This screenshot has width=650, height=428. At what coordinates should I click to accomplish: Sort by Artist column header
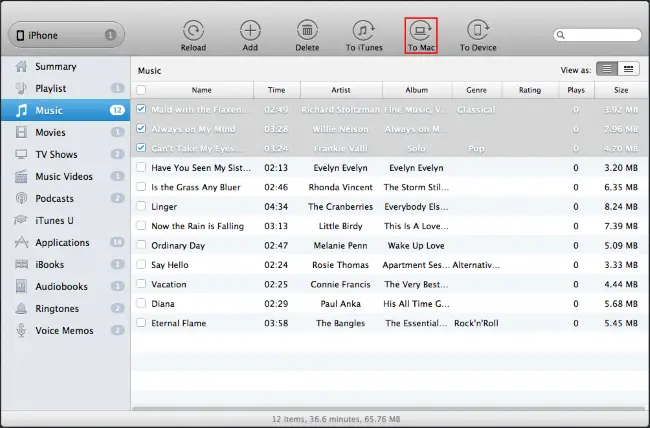pyautogui.click(x=341, y=90)
